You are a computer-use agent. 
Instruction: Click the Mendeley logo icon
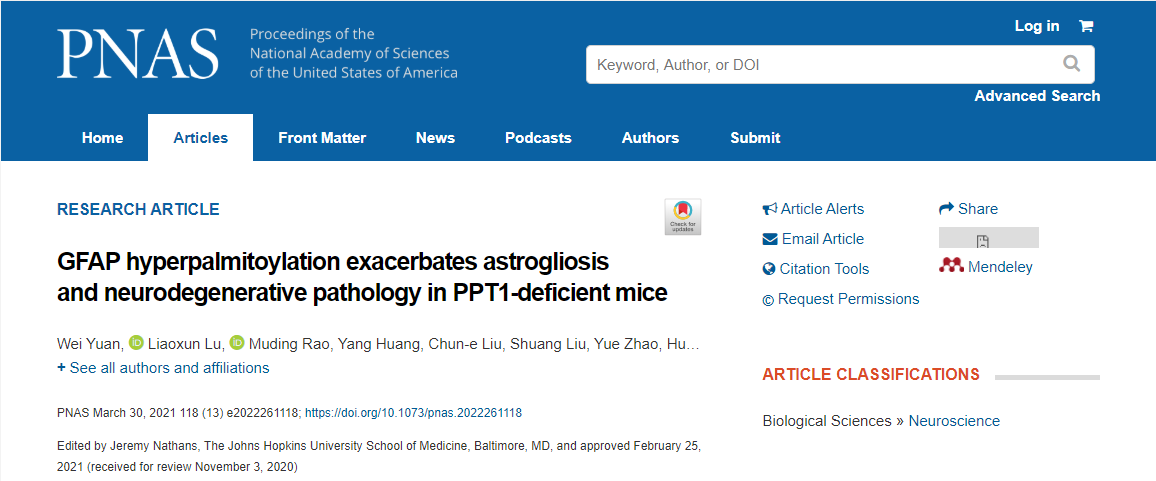point(951,267)
